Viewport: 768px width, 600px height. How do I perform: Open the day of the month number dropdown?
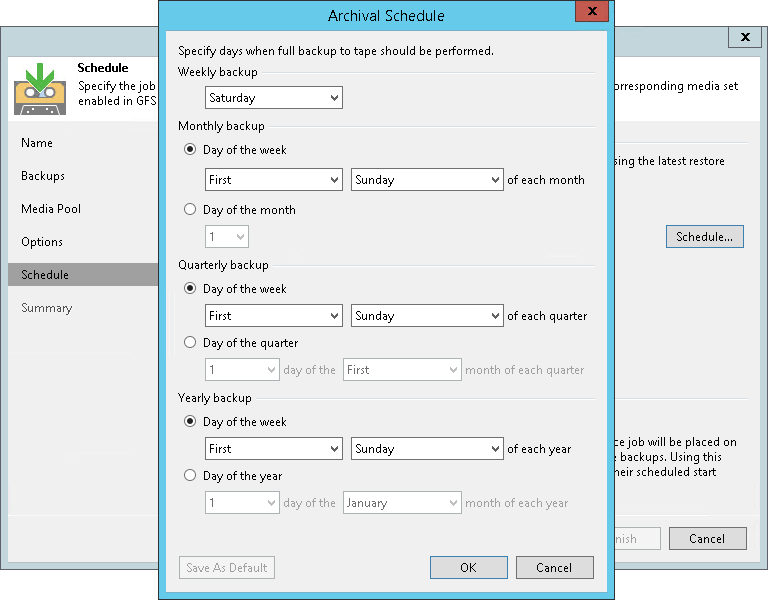pos(227,237)
